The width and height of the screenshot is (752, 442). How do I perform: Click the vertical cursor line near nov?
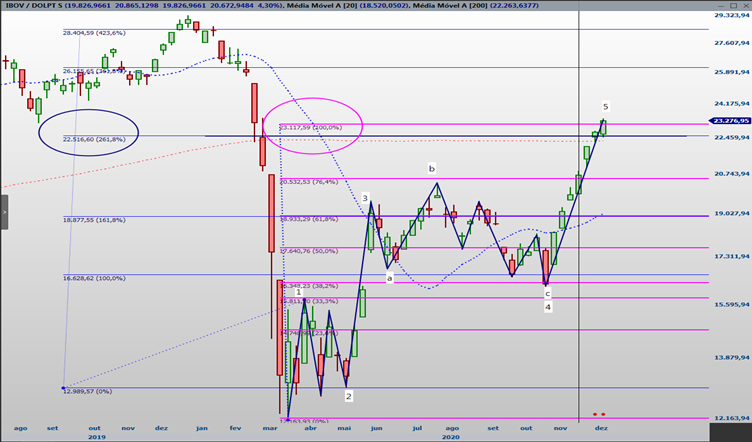click(x=579, y=216)
